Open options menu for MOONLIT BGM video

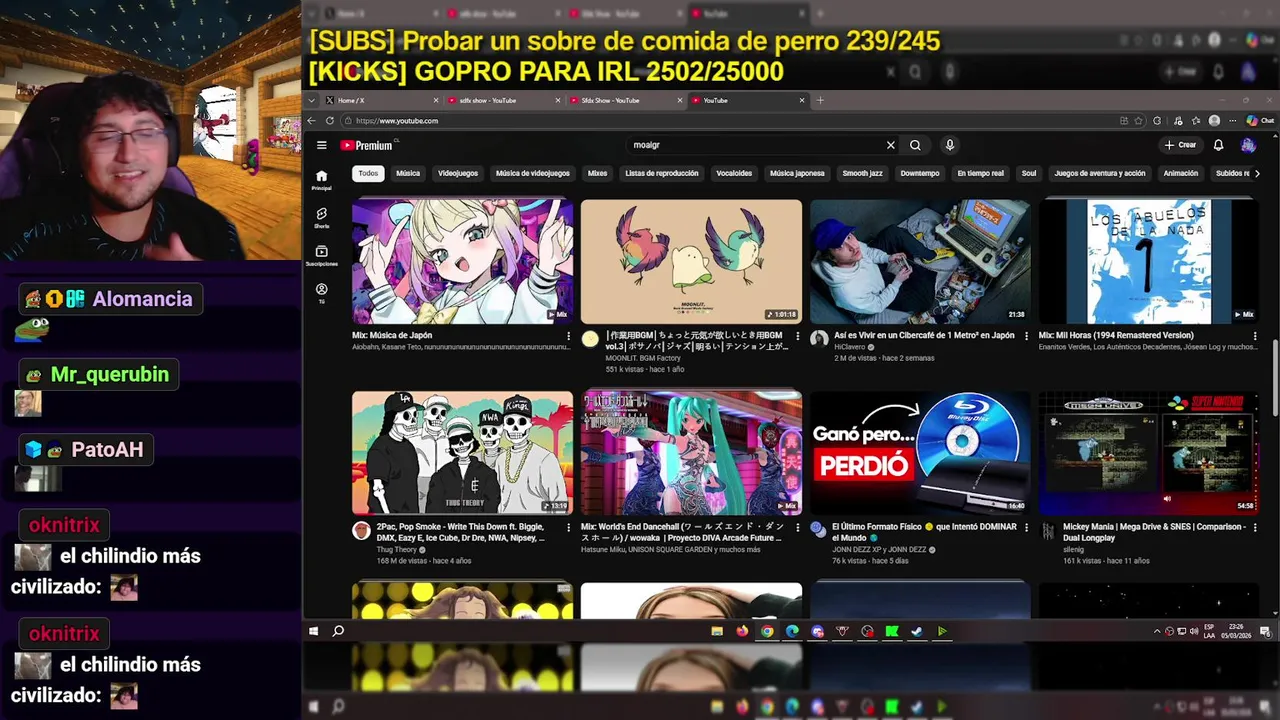(x=798, y=336)
